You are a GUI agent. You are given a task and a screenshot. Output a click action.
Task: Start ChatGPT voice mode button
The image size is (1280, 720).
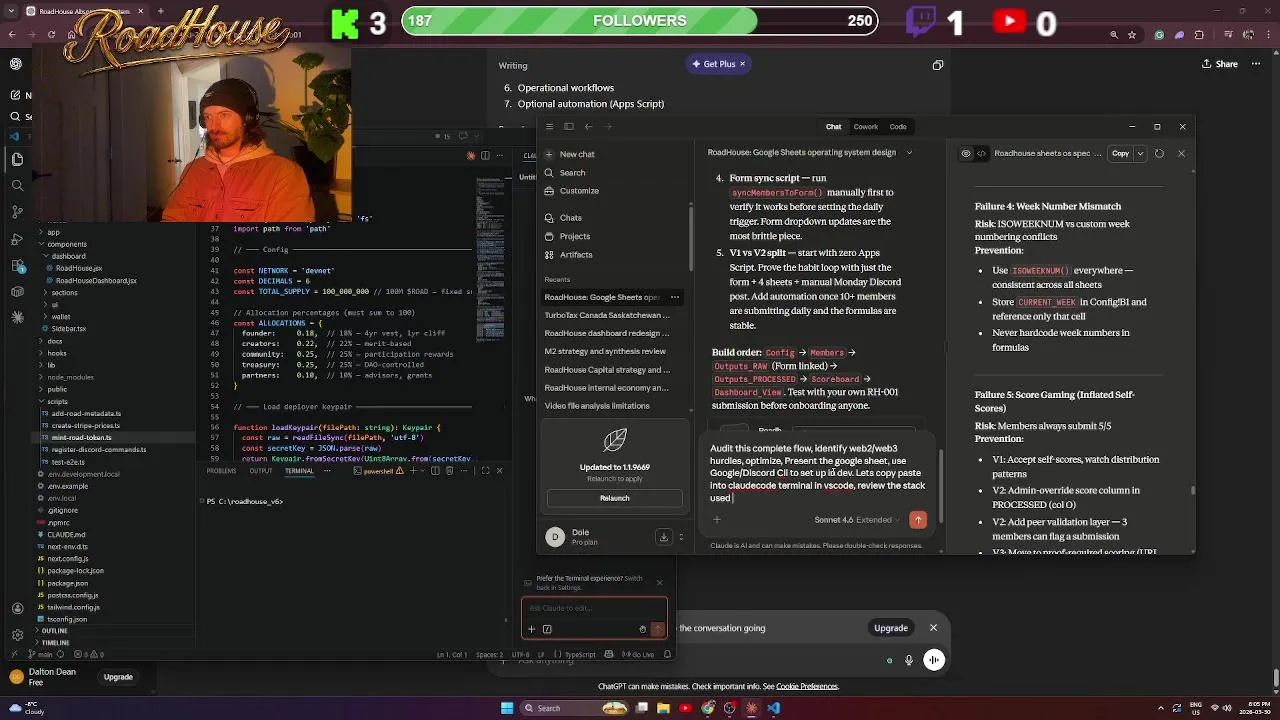[934, 660]
